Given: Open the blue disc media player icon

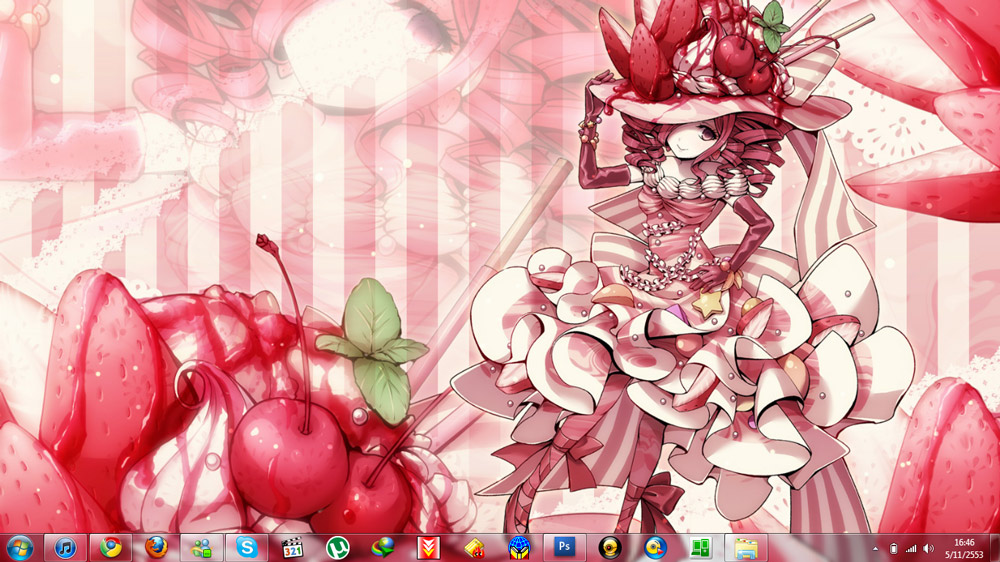Looking at the screenshot, I should (x=655, y=548).
